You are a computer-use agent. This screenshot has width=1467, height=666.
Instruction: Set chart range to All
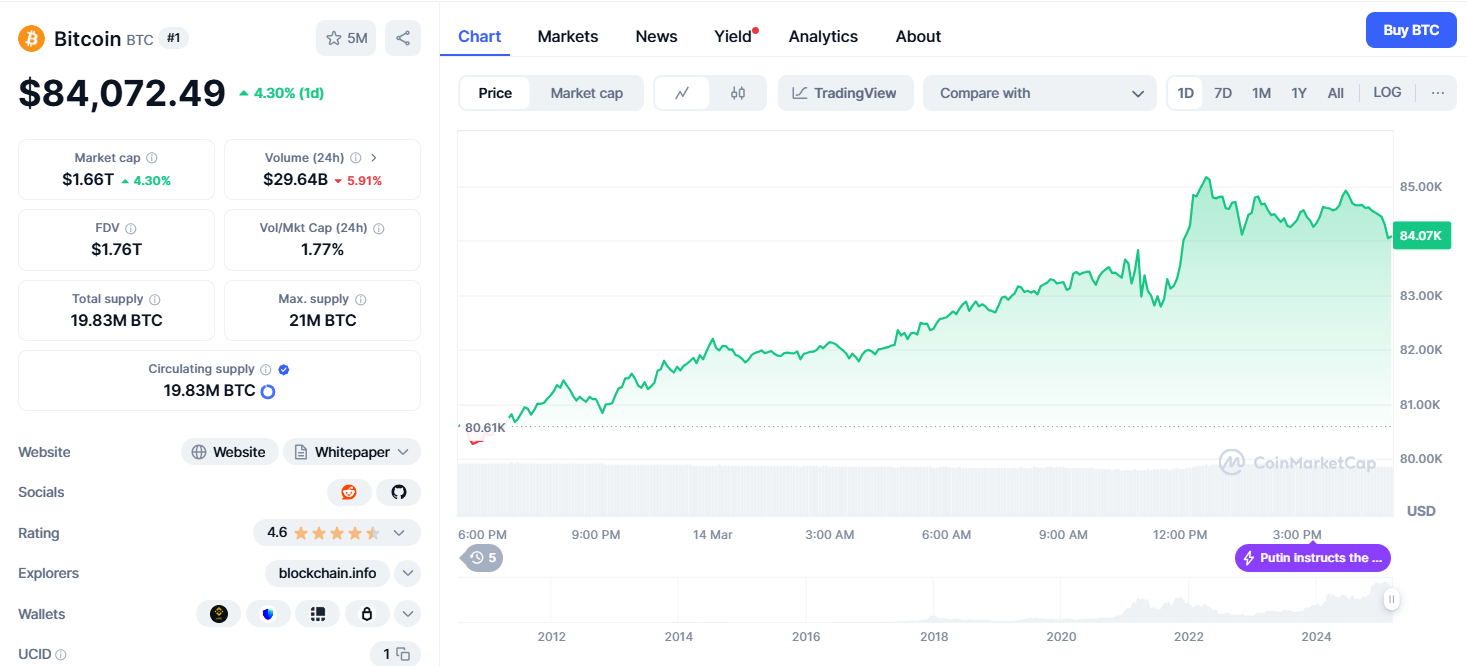click(1336, 93)
